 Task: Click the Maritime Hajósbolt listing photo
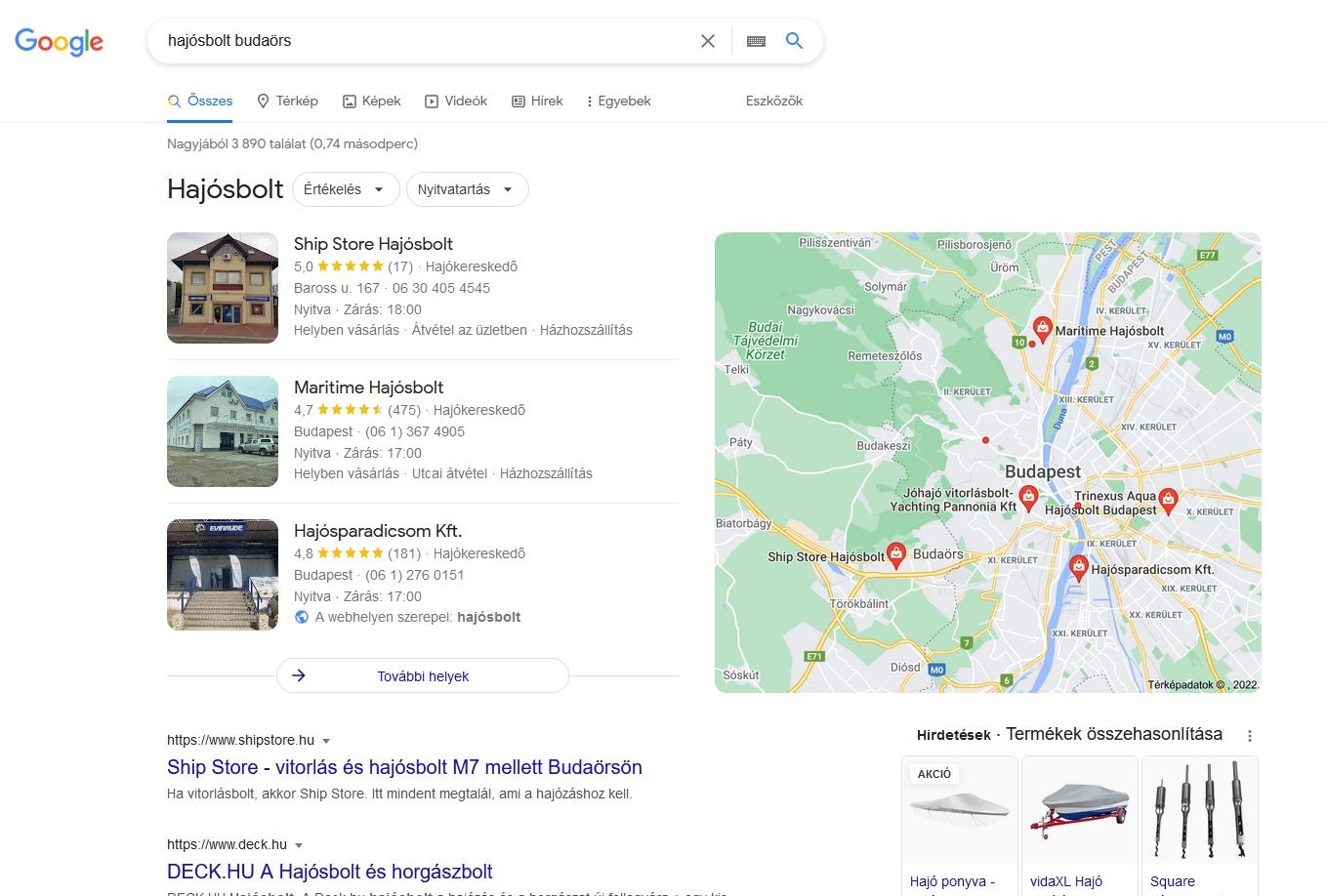pyautogui.click(x=223, y=431)
